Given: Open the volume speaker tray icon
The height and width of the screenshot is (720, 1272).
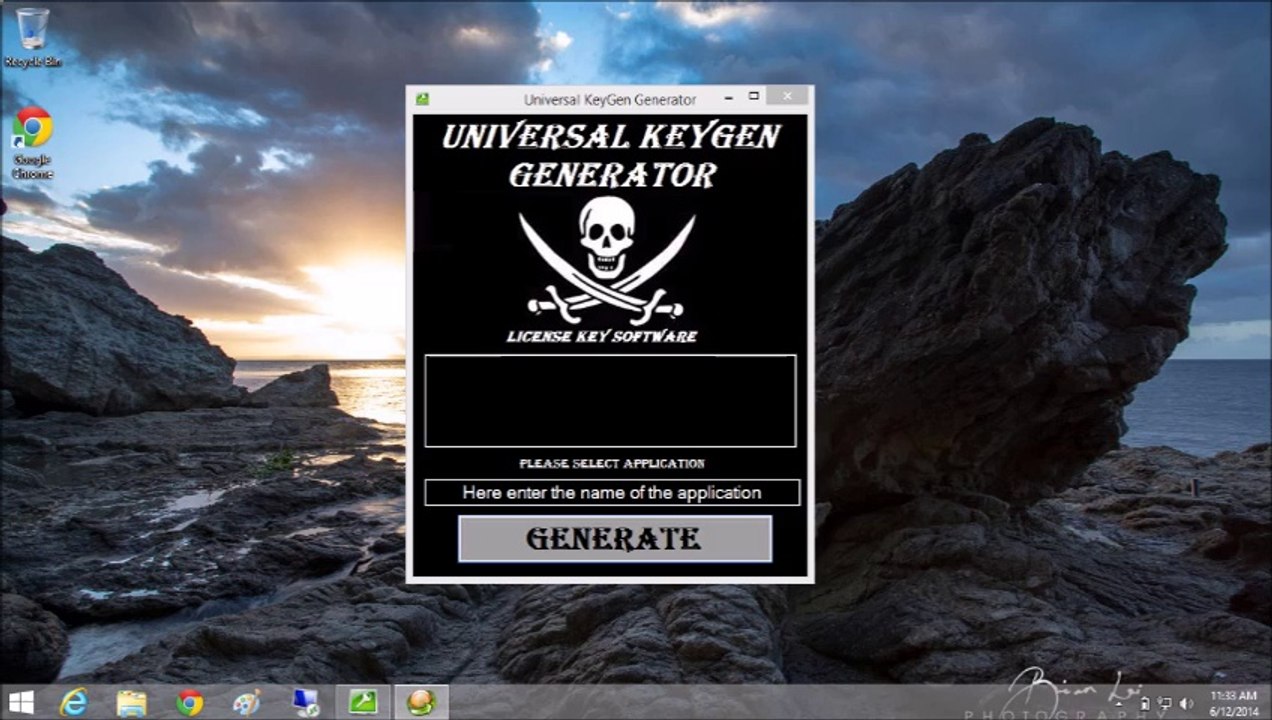Looking at the screenshot, I should coord(1186,704).
